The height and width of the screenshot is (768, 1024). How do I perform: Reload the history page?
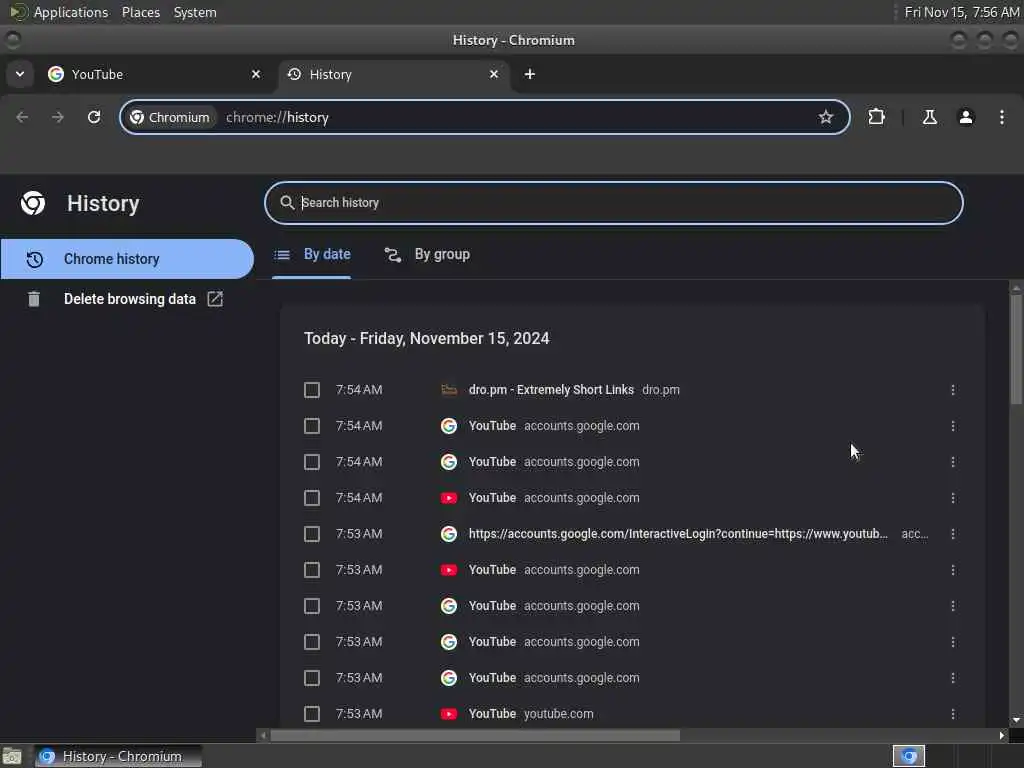(x=94, y=117)
